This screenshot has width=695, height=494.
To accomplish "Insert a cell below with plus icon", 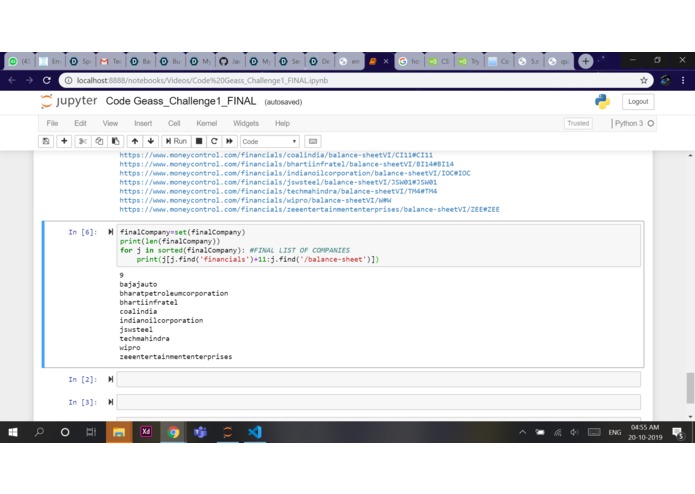I will (64, 141).
